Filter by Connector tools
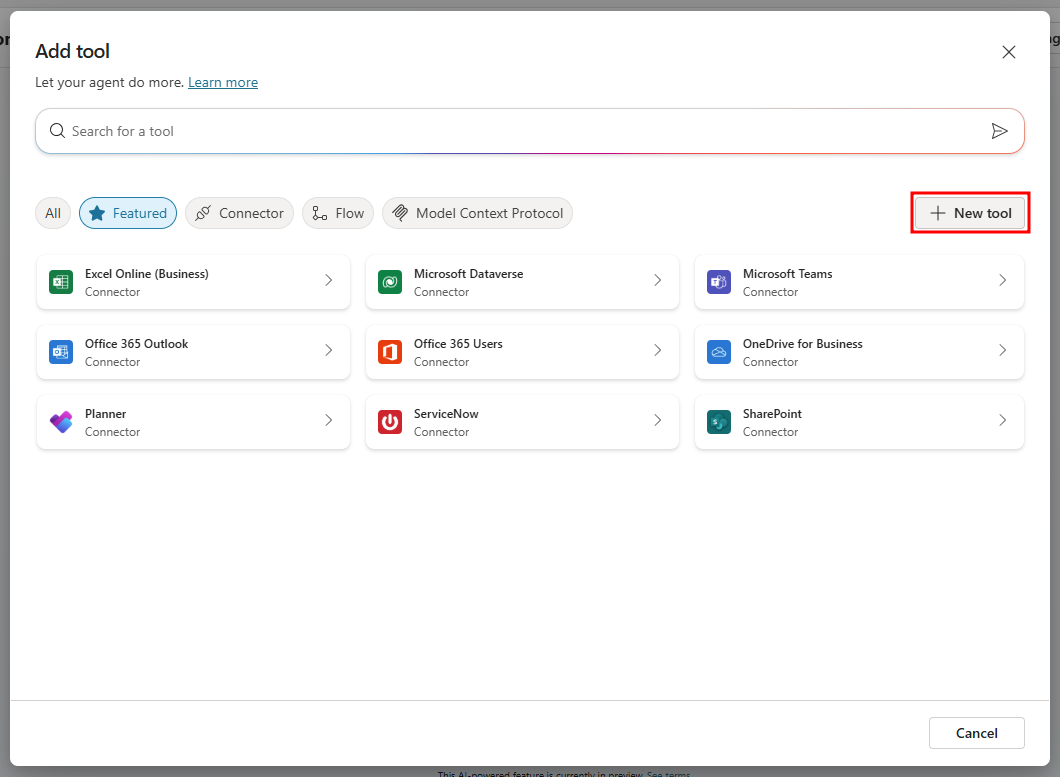The height and width of the screenshot is (777, 1060). click(239, 213)
